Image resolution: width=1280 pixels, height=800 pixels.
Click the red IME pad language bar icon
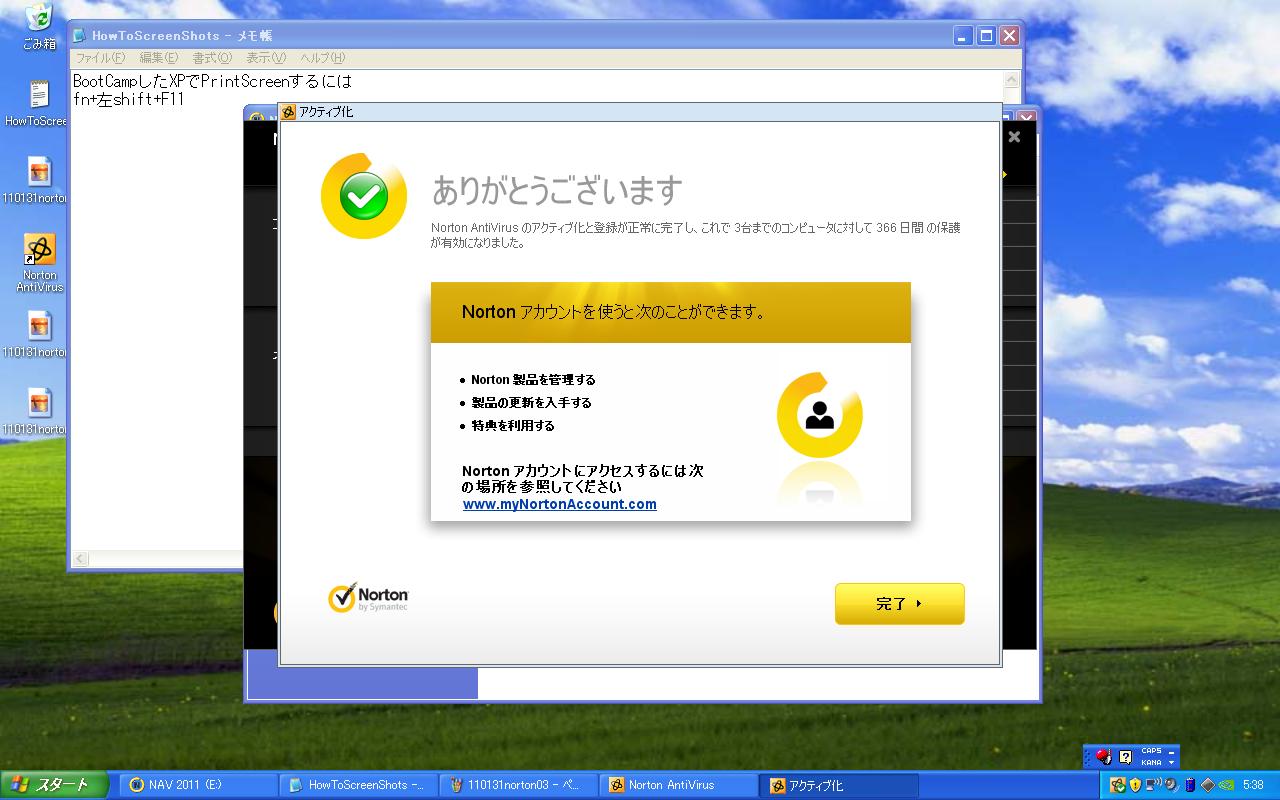pos(1103,757)
